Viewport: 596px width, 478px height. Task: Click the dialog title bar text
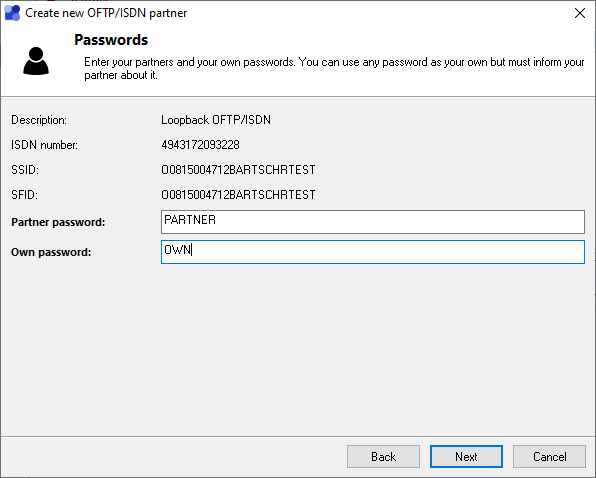[x=106, y=13]
